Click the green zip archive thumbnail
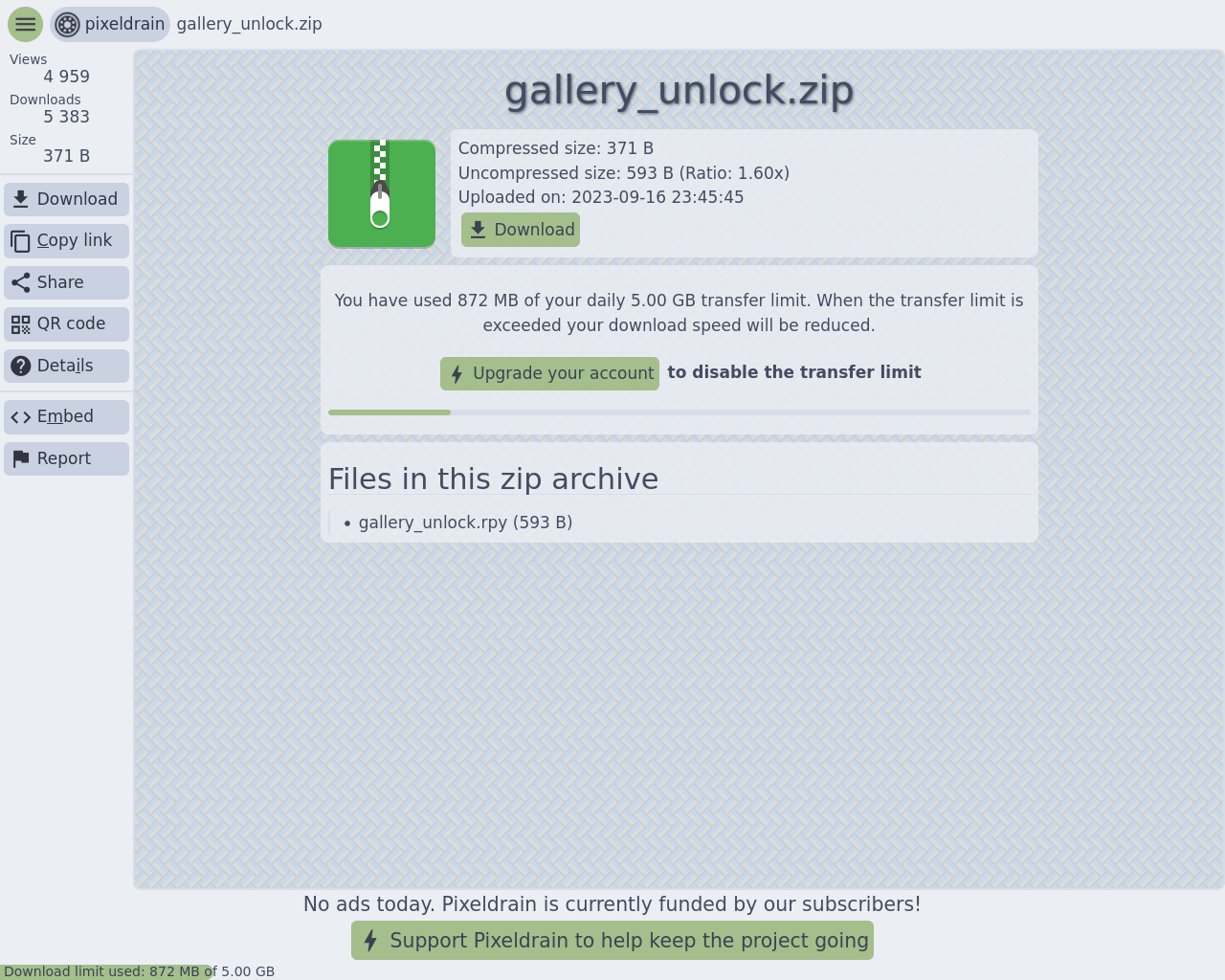The image size is (1225, 980). point(382,194)
